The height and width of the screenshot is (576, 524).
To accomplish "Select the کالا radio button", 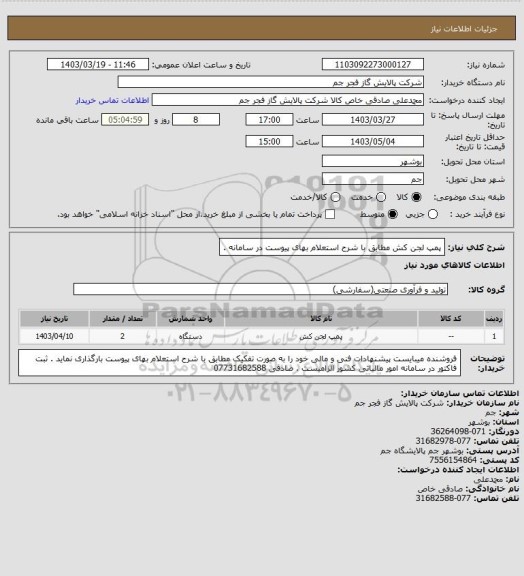I will (416, 197).
